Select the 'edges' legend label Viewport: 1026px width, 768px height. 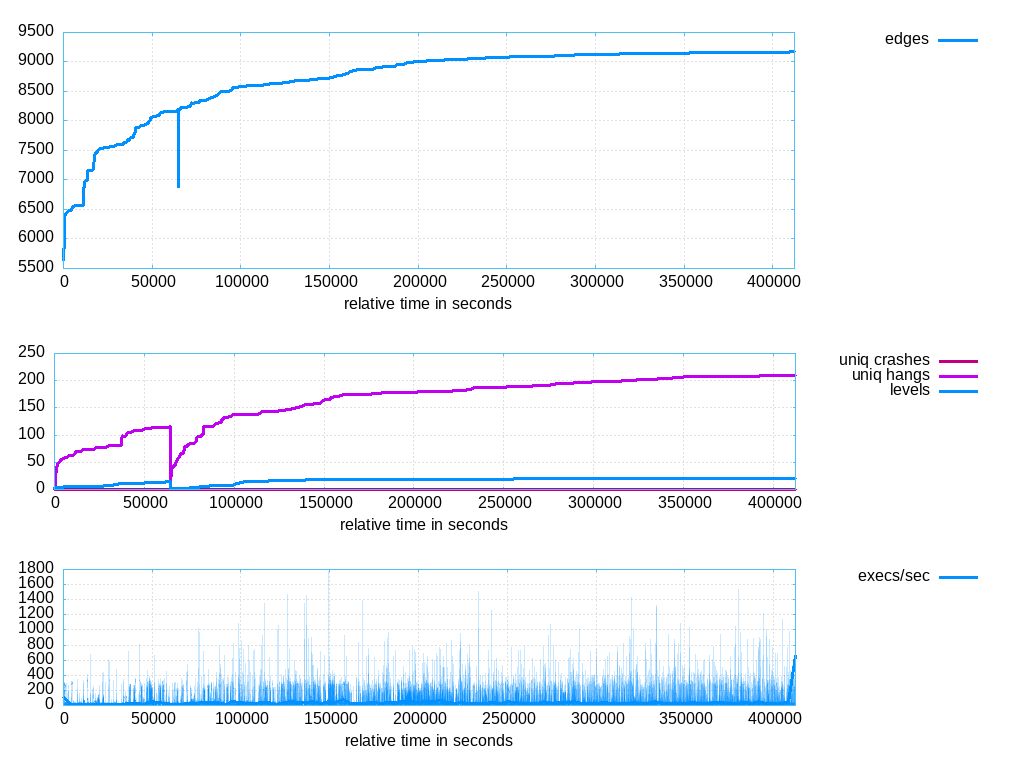pos(906,39)
